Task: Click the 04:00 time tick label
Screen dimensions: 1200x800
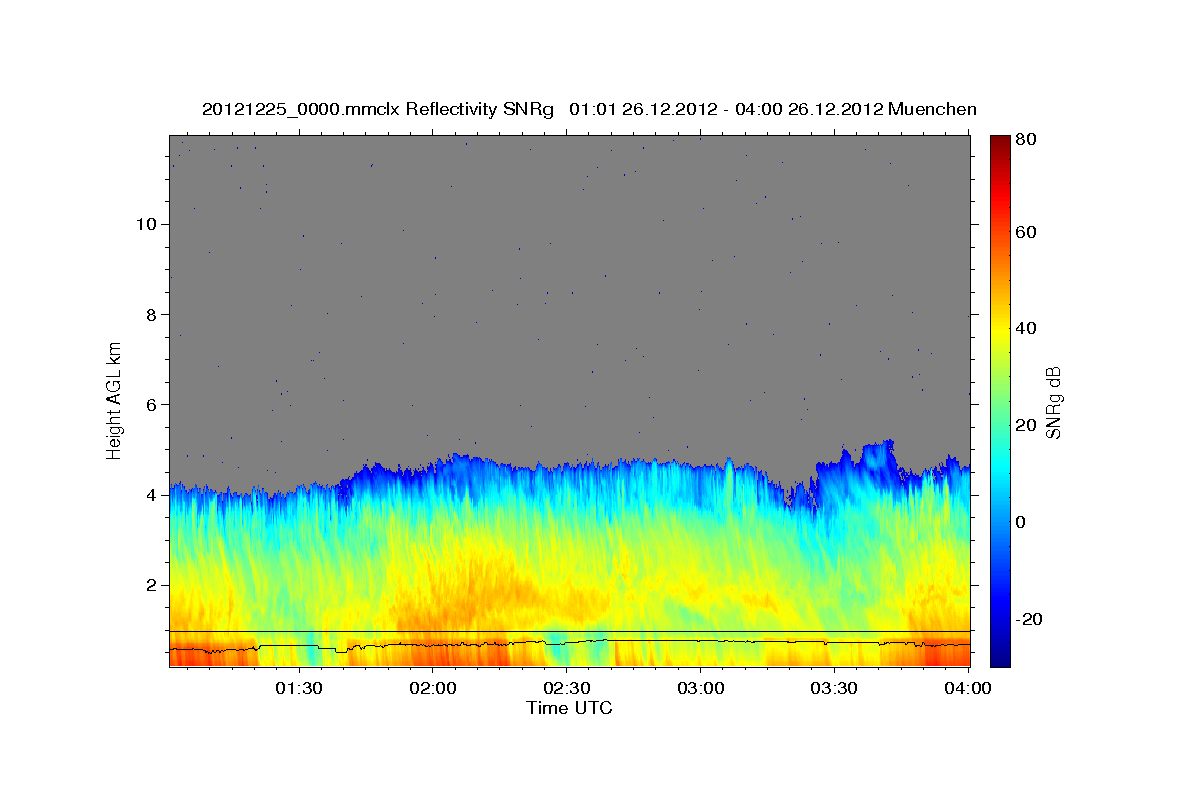Action: tap(969, 689)
